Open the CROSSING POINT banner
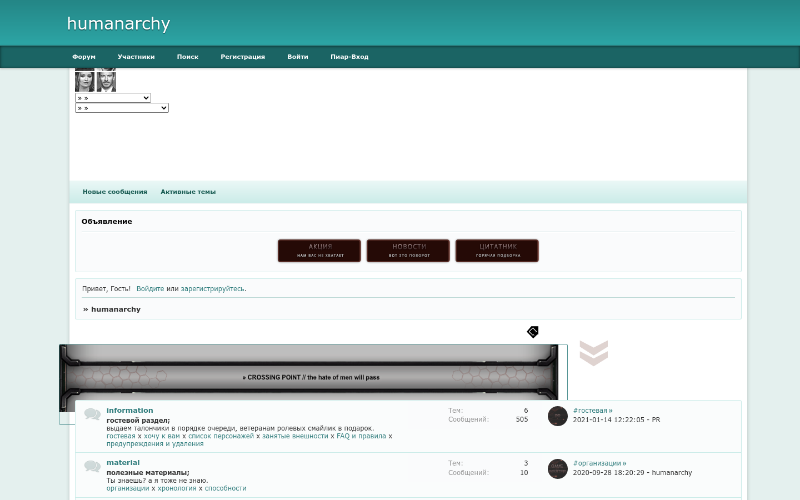Image resolution: width=800 pixels, height=500 pixels. (x=312, y=377)
